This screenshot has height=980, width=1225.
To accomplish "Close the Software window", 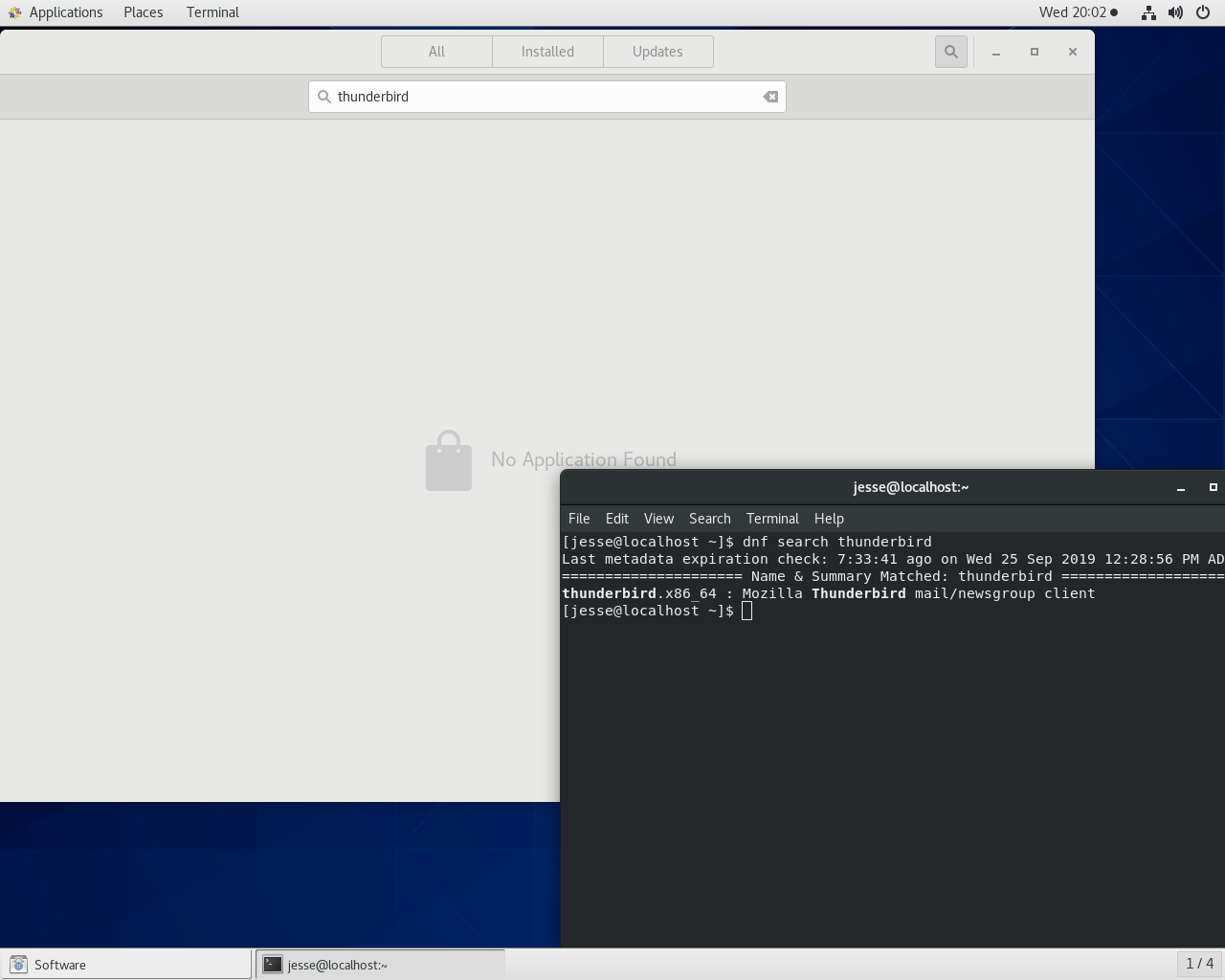I will point(1073,52).
